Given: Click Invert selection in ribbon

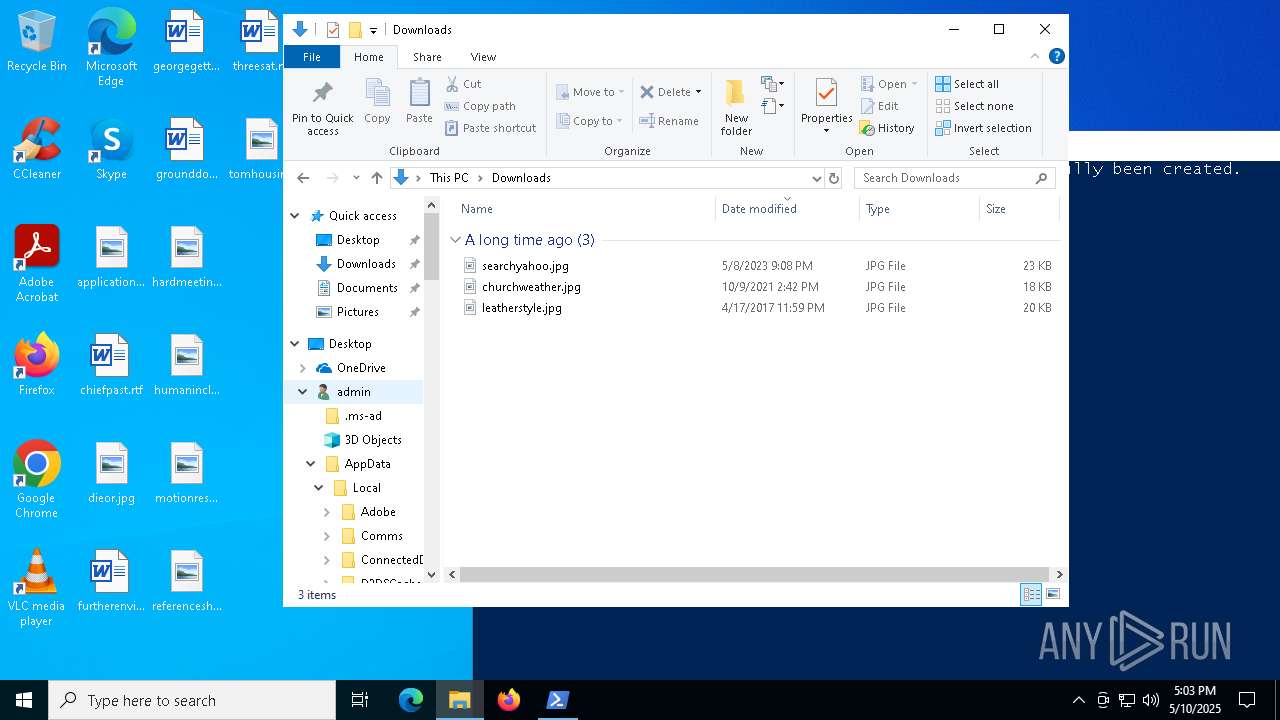Looking at the screenshot, I should pos(983,128).
